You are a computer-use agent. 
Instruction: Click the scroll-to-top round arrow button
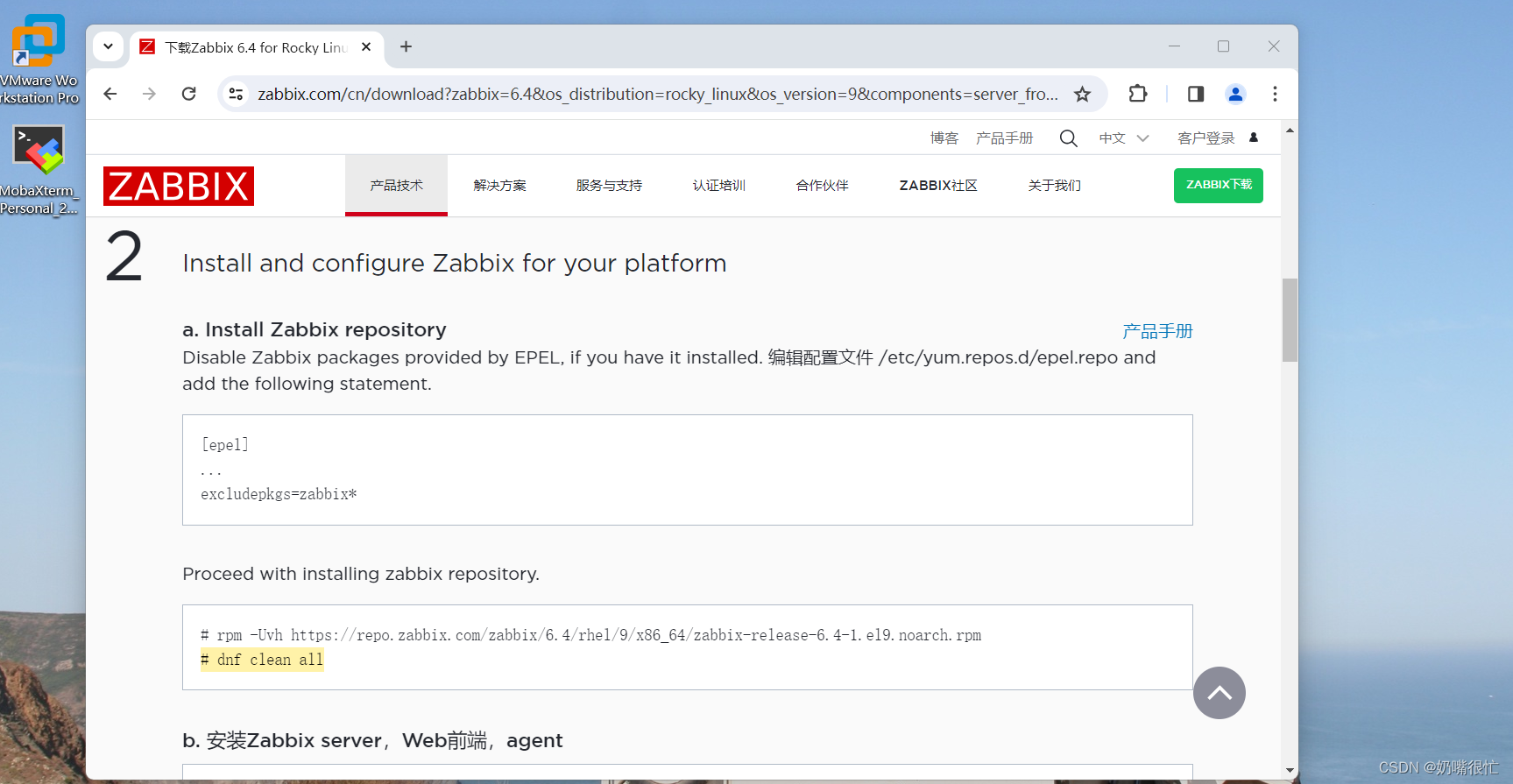point(1219,693)
